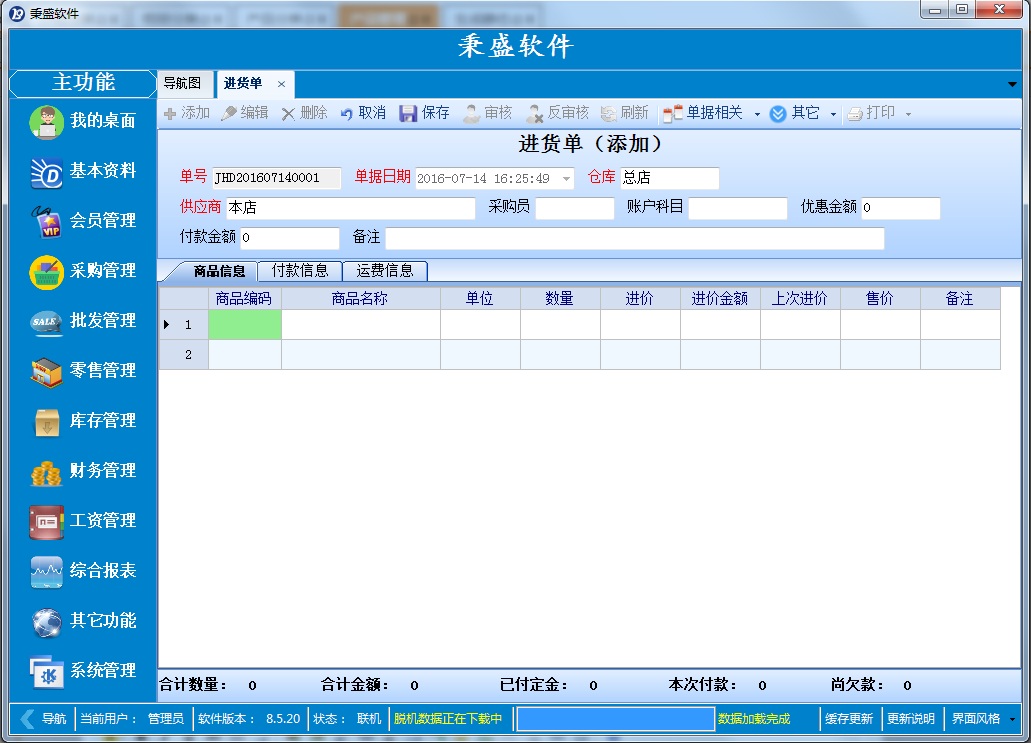The image size is (1031, 747).
Task: Open 会员管理 VIP icon
Action: coord(47,222)
